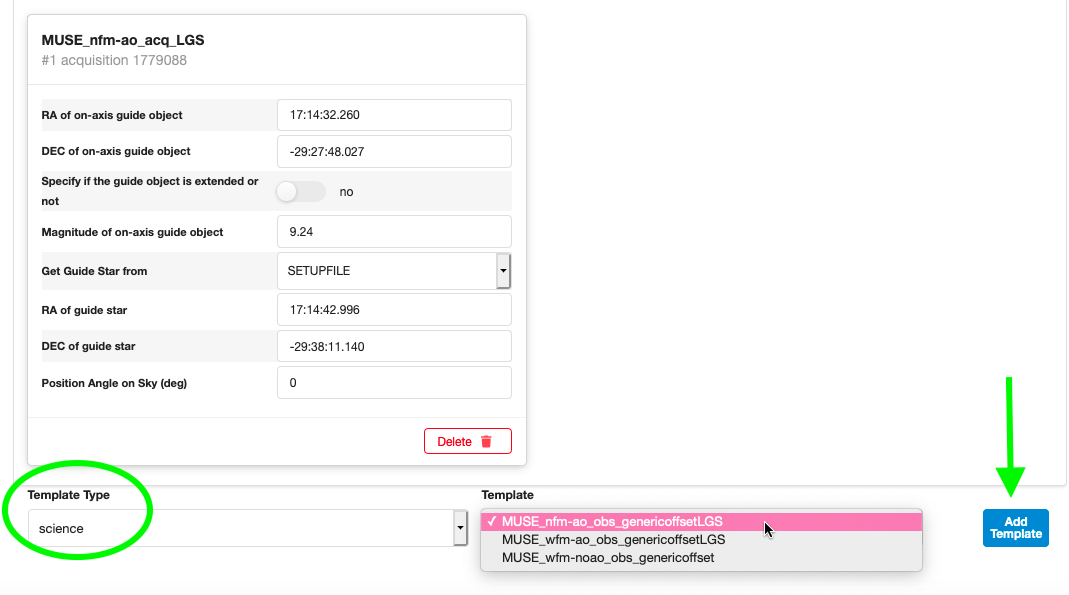Screen dimensions: 1069x595
Task: Click the trash icon on Delete button
Action: 486,442
